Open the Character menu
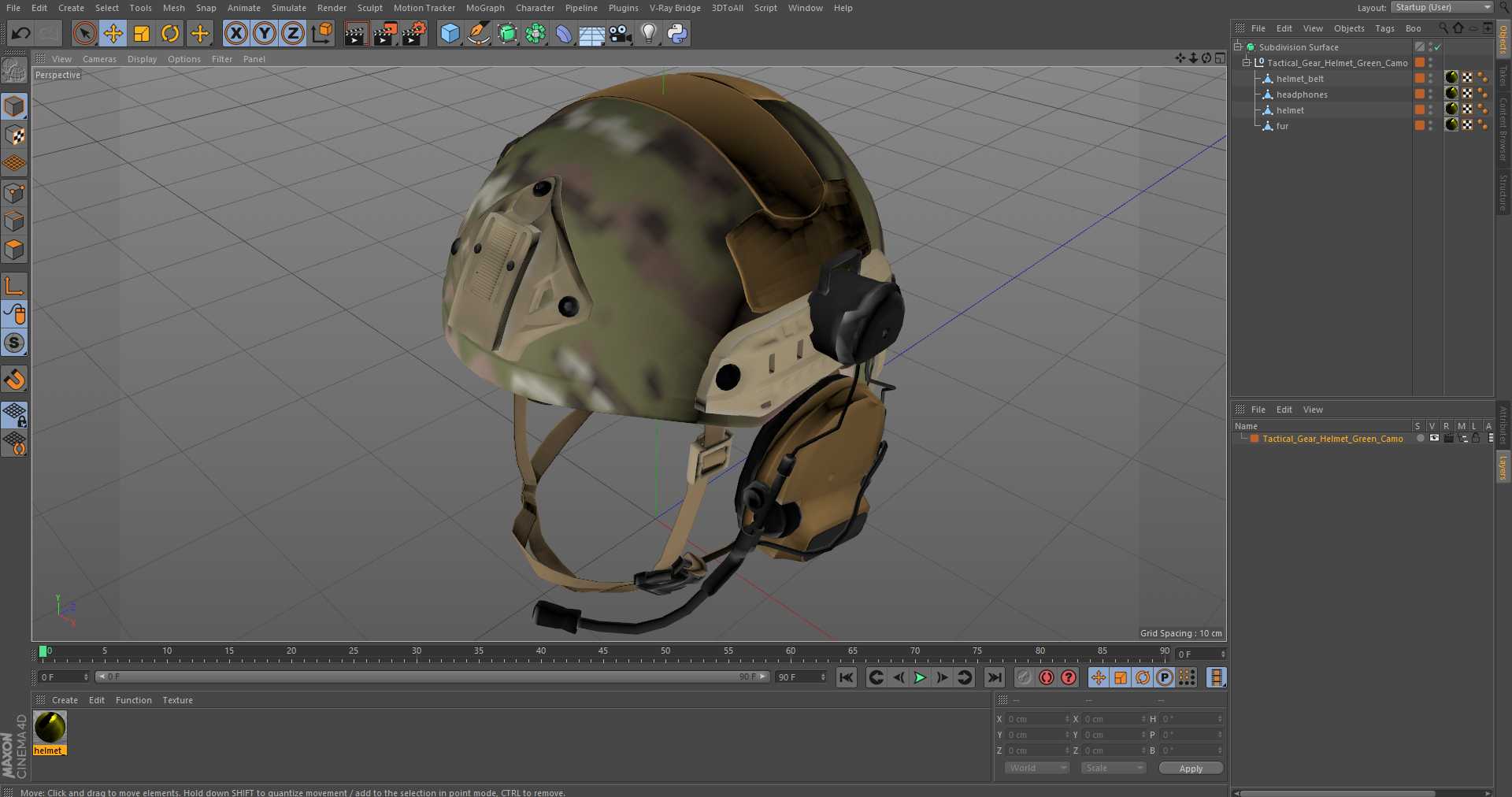1512x797 pixels. pos(535,8)
